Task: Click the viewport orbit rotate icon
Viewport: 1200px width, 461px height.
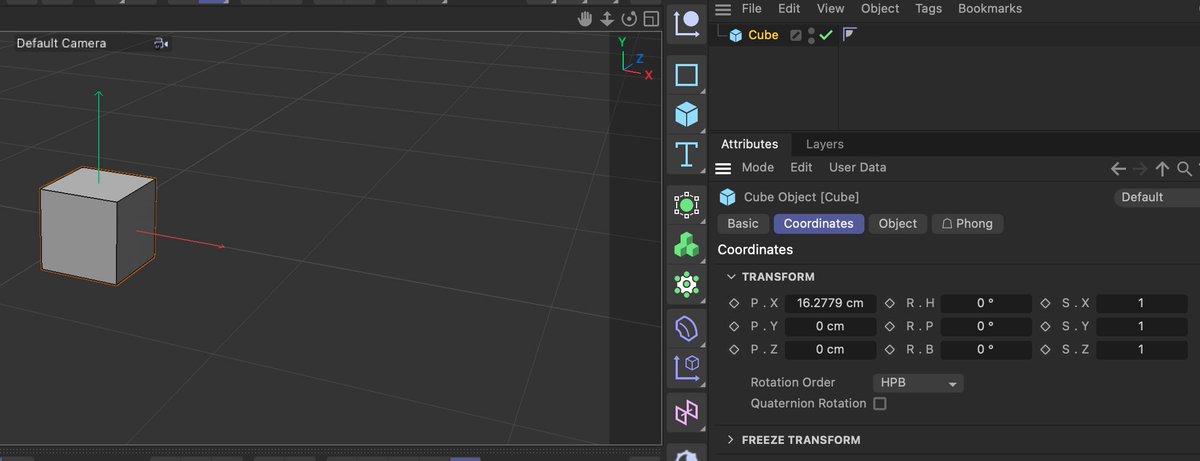Action: (629, 19)
